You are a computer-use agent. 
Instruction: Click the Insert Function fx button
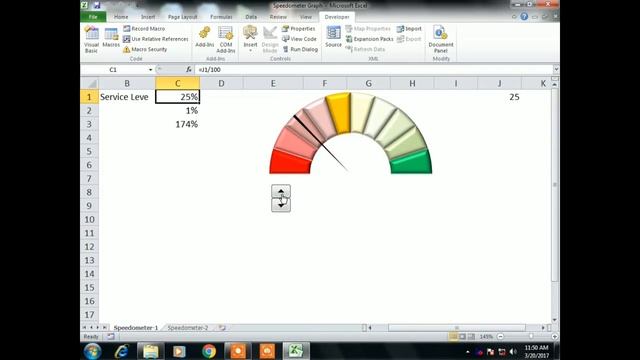[x=189, y=70]
